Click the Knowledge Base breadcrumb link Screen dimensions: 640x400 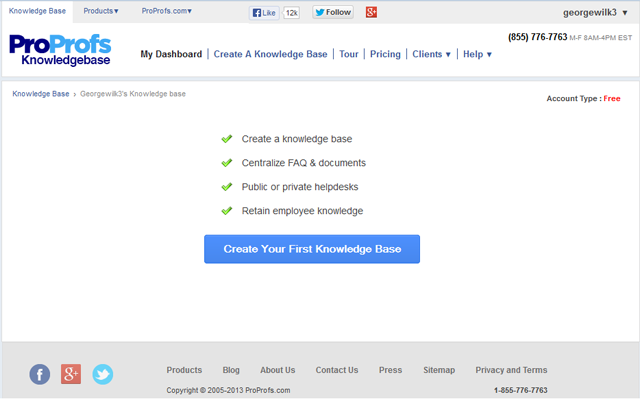41,94
